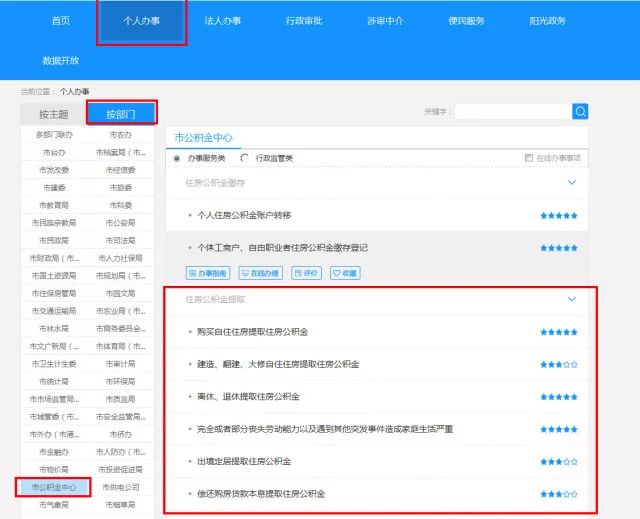
Task: Click the 办事指南 guide icon button
Action: [x=208, y=273]
